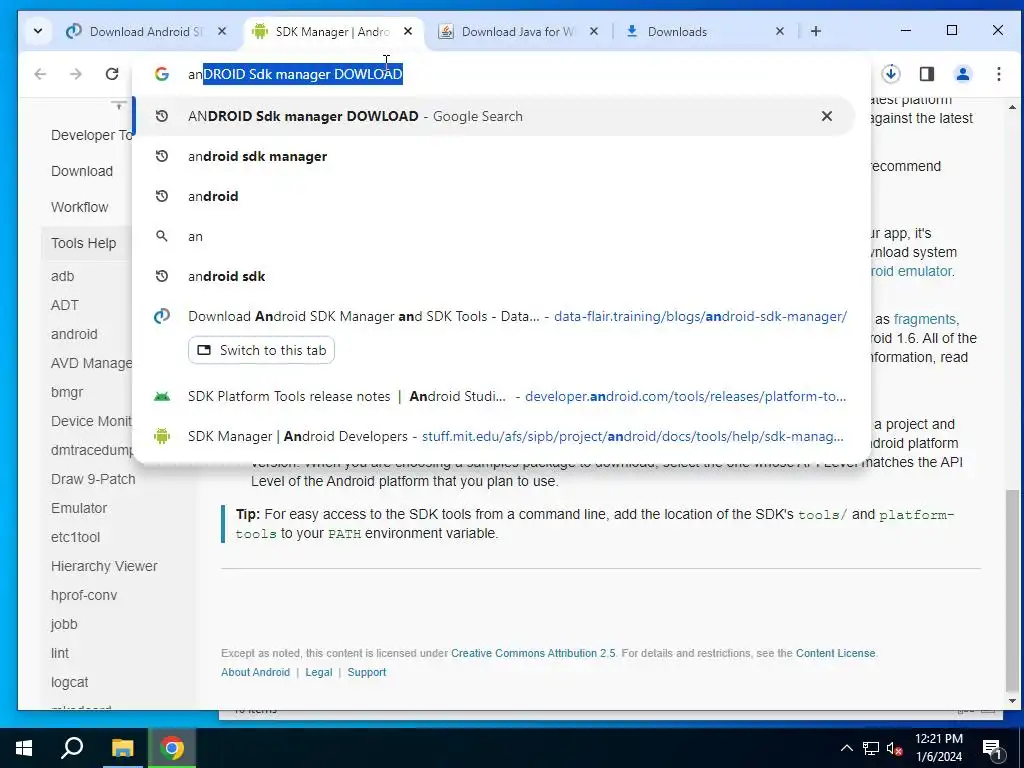Go back to previous page
The width and height of the screenshot is (1024, 768).
(40, 74)
